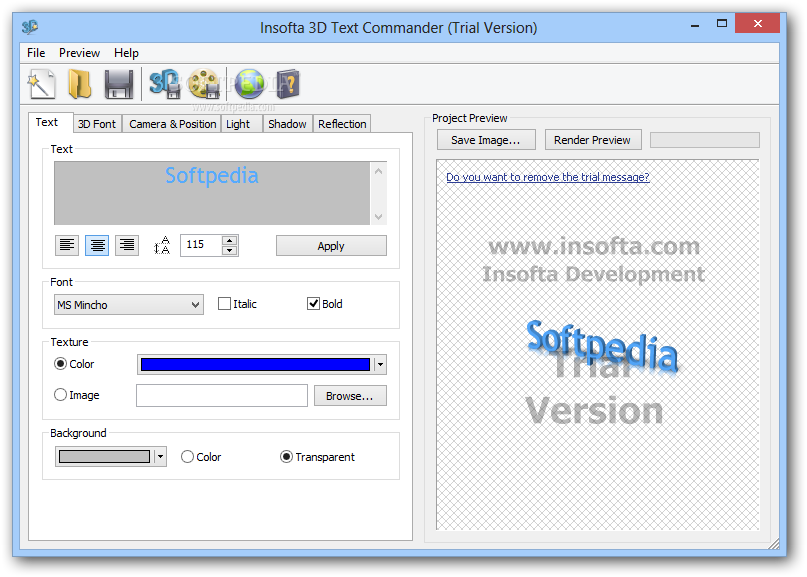Expand the texture color dropdown arrow
Viewport: 807px width, 577px height.
380,364
